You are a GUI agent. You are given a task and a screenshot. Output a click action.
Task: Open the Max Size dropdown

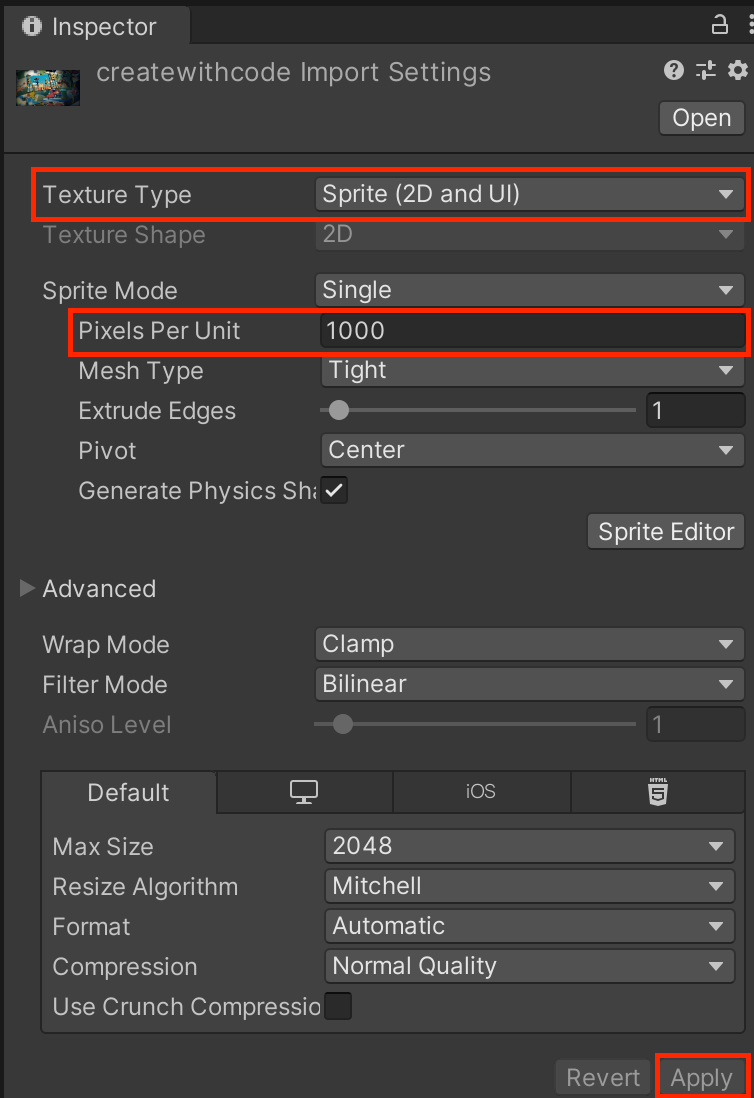[528, 846]
